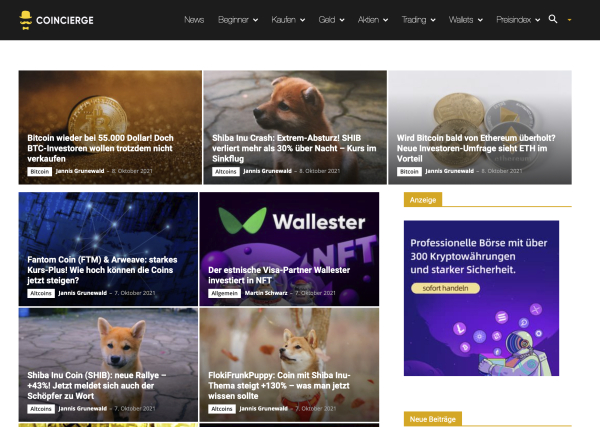Open the search magnifier icon

click(x=553, y=19)
